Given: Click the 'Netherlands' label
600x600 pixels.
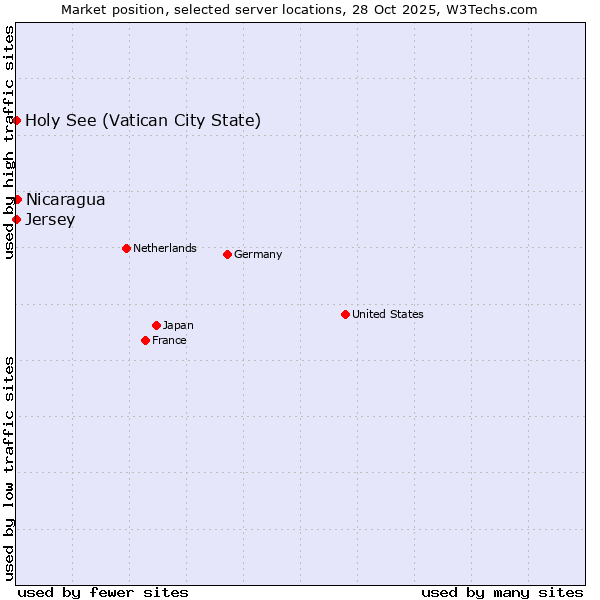Looking at the screenshot, I should [x=164, y=248].
